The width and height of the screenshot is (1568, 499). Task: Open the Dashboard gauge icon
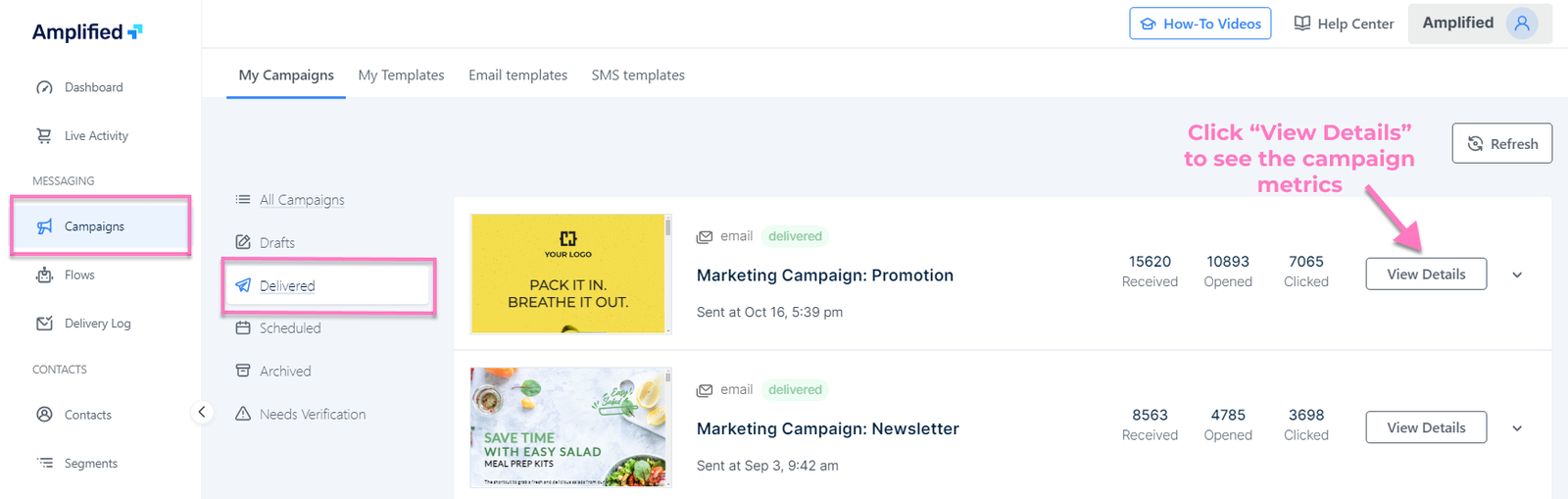(44, 87)
